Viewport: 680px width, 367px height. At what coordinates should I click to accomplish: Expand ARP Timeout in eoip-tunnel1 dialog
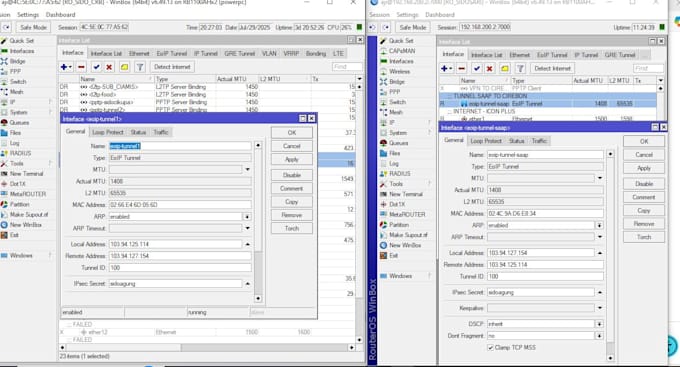click(248, 228)
